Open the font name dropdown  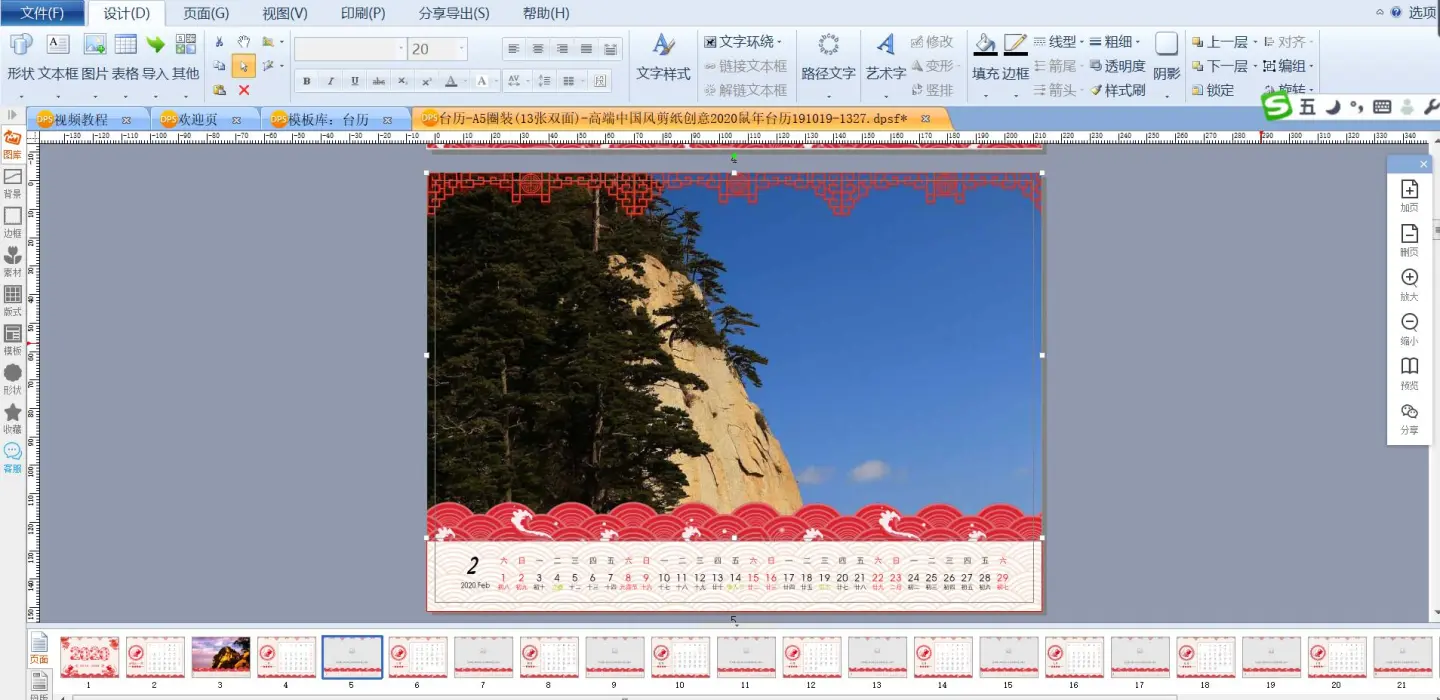tap(401, 49)
